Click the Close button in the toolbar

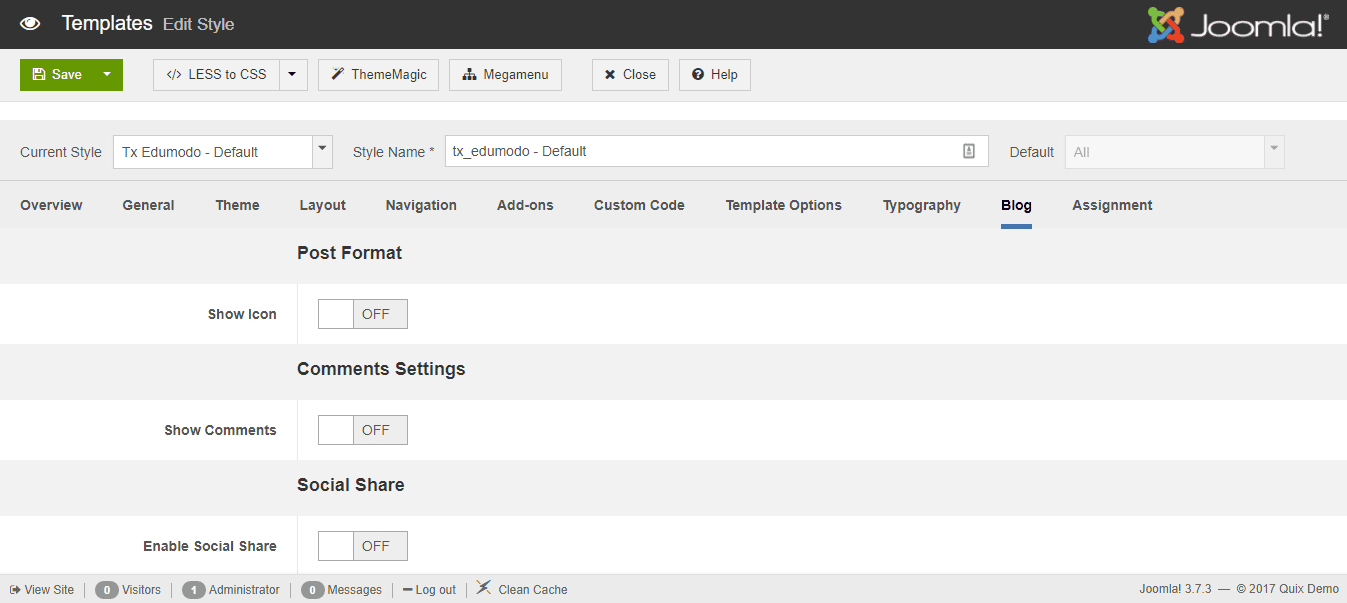[x=630, y=74]
